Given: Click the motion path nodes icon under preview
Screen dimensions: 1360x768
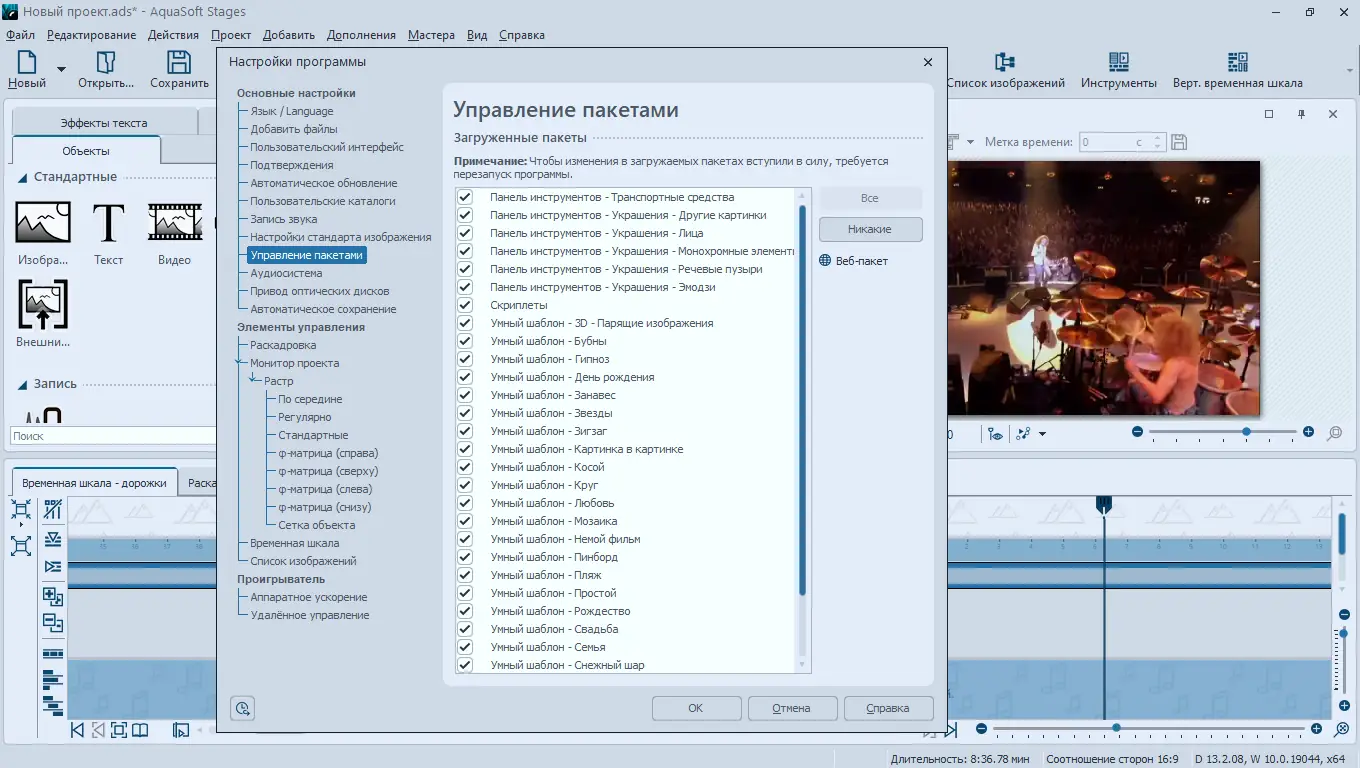Looking at the screenshot, I should point(1023,434).
